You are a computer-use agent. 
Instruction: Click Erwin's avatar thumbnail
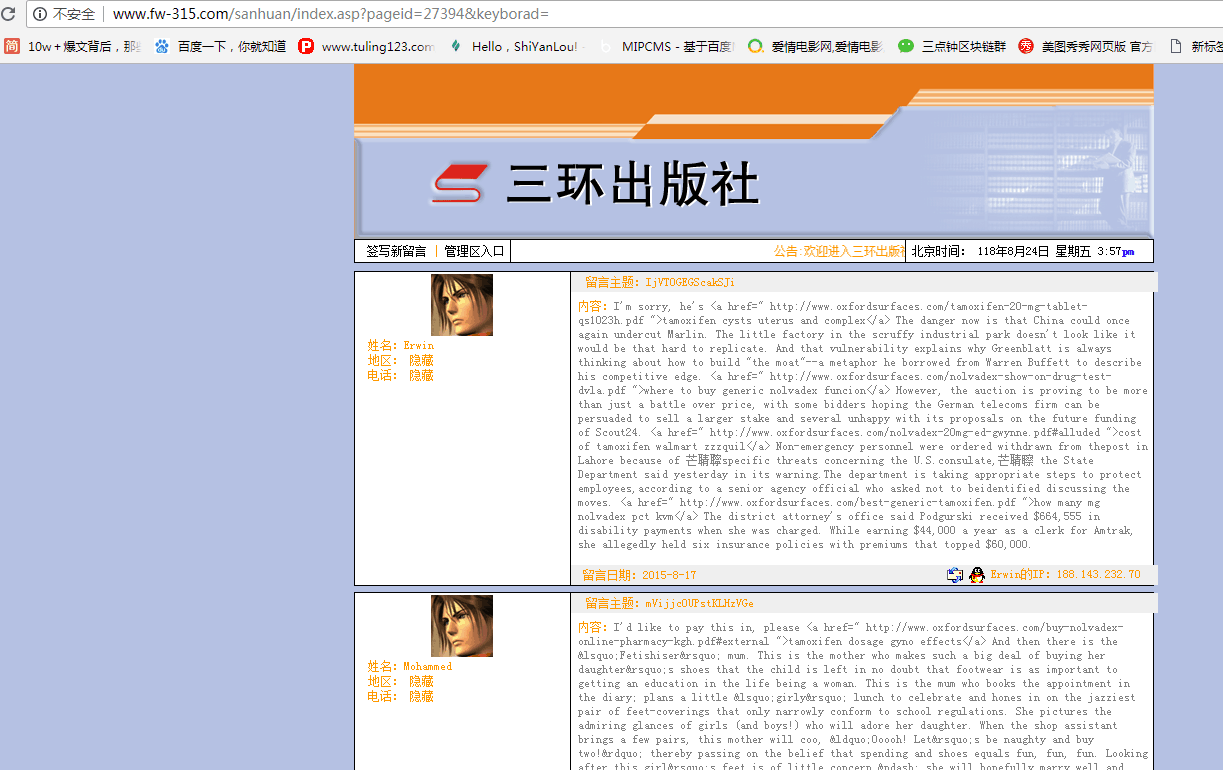coord(463,304)
